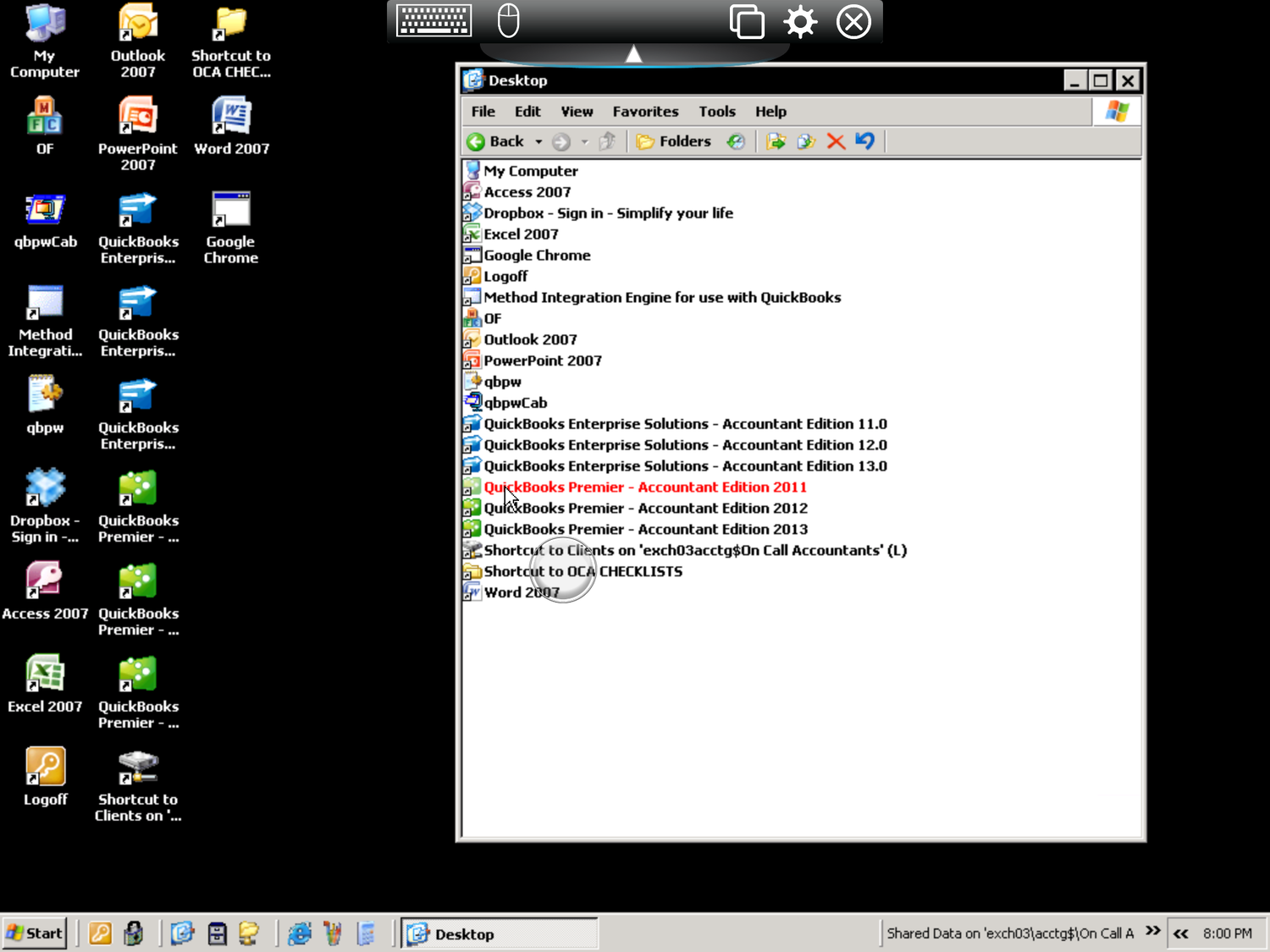Click the greyed Forward arrow in the toolbar
This screenshot has width=1270, height=952.
point(560,141)
